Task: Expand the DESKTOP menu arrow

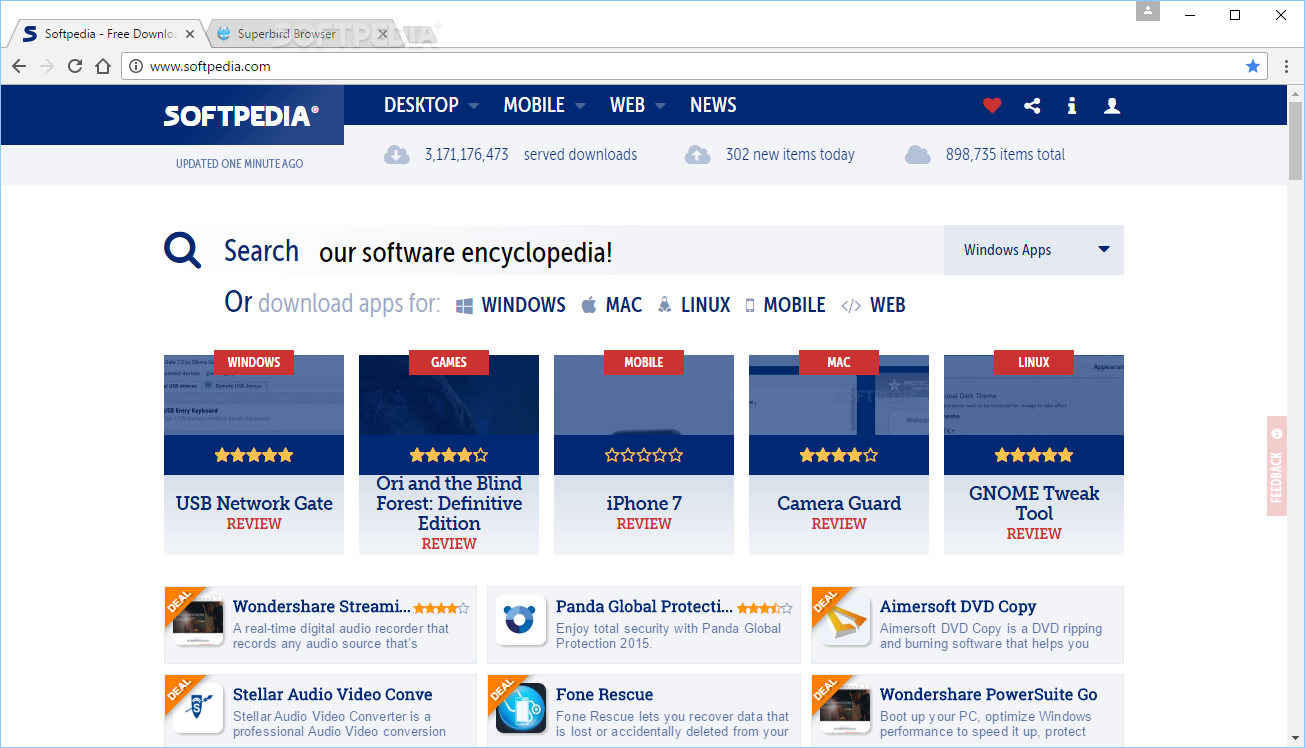Action: [473, 106]
